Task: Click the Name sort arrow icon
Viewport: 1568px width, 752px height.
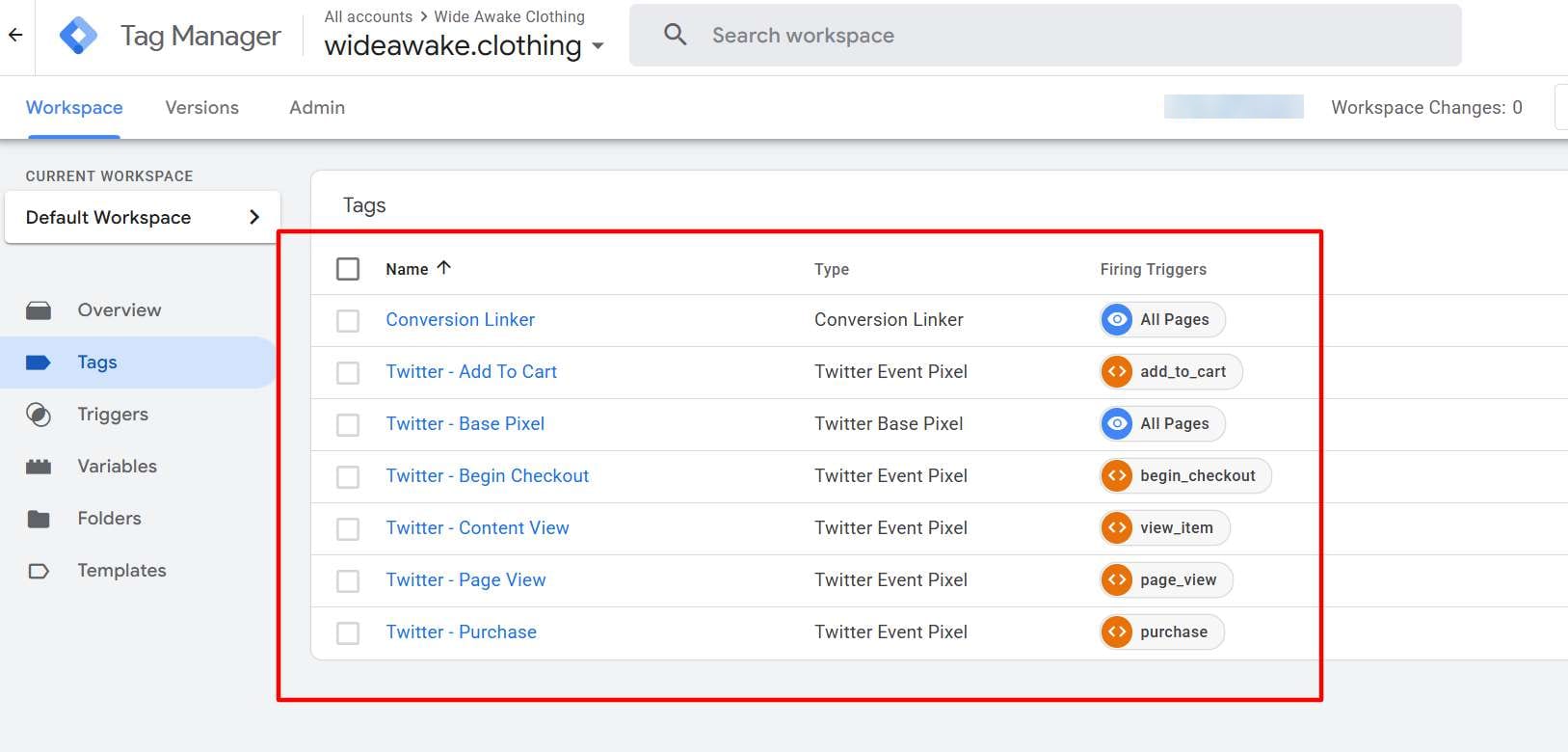Action: 443,268
